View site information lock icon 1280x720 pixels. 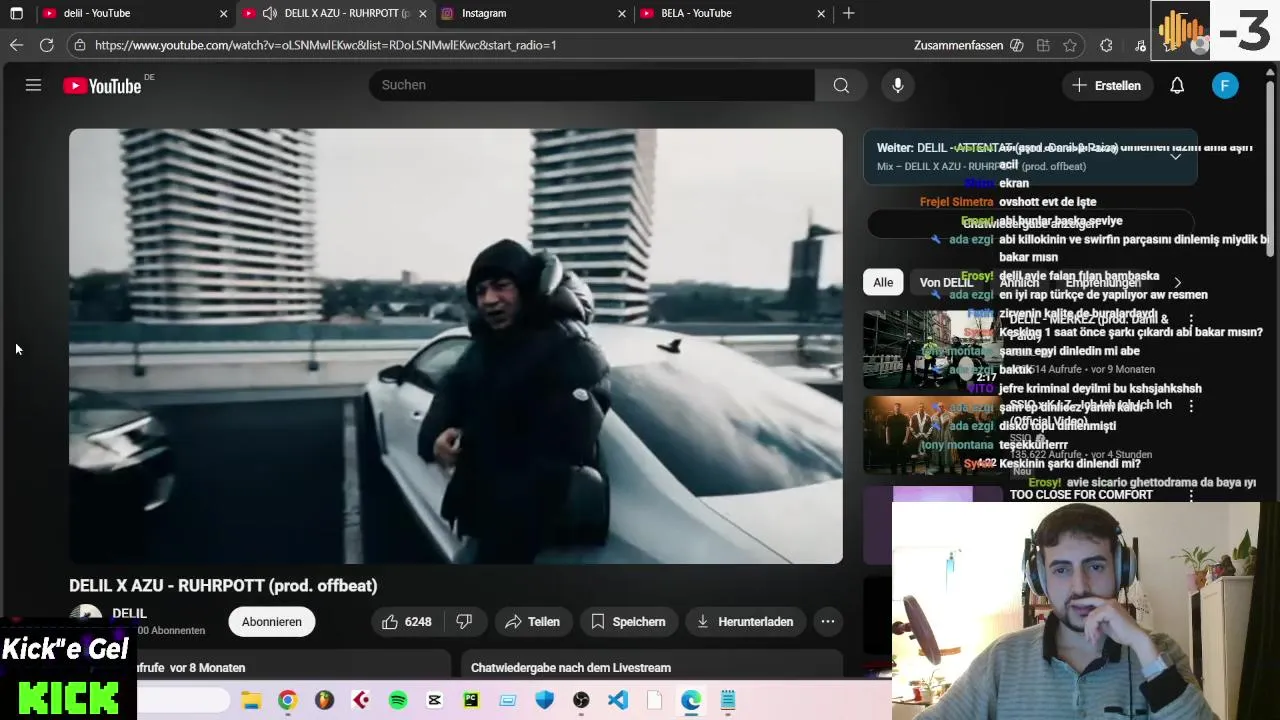[x=80, y=45]
